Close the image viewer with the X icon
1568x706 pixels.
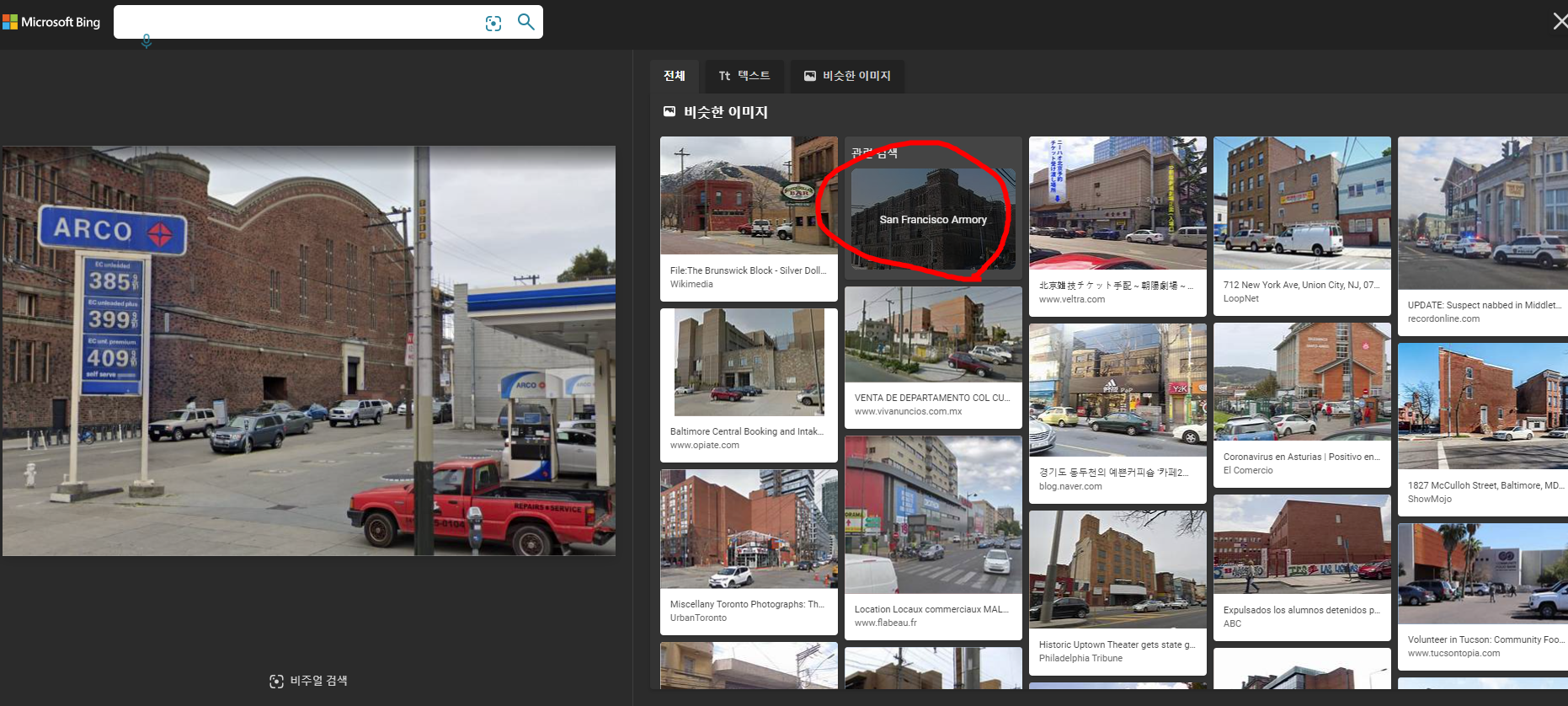coord(1560,21)
